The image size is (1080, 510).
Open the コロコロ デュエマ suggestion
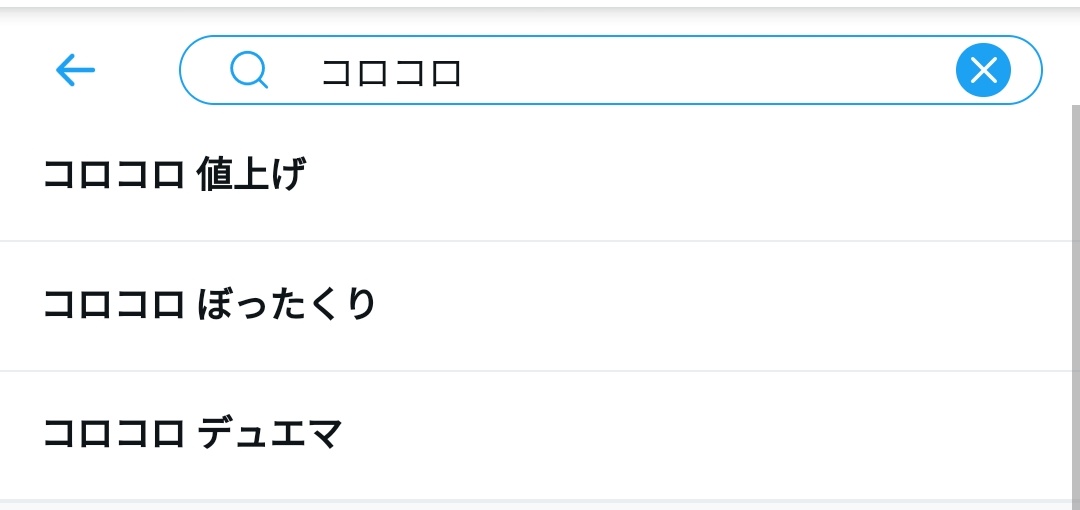pyautogui.click(x=193, y=435)
